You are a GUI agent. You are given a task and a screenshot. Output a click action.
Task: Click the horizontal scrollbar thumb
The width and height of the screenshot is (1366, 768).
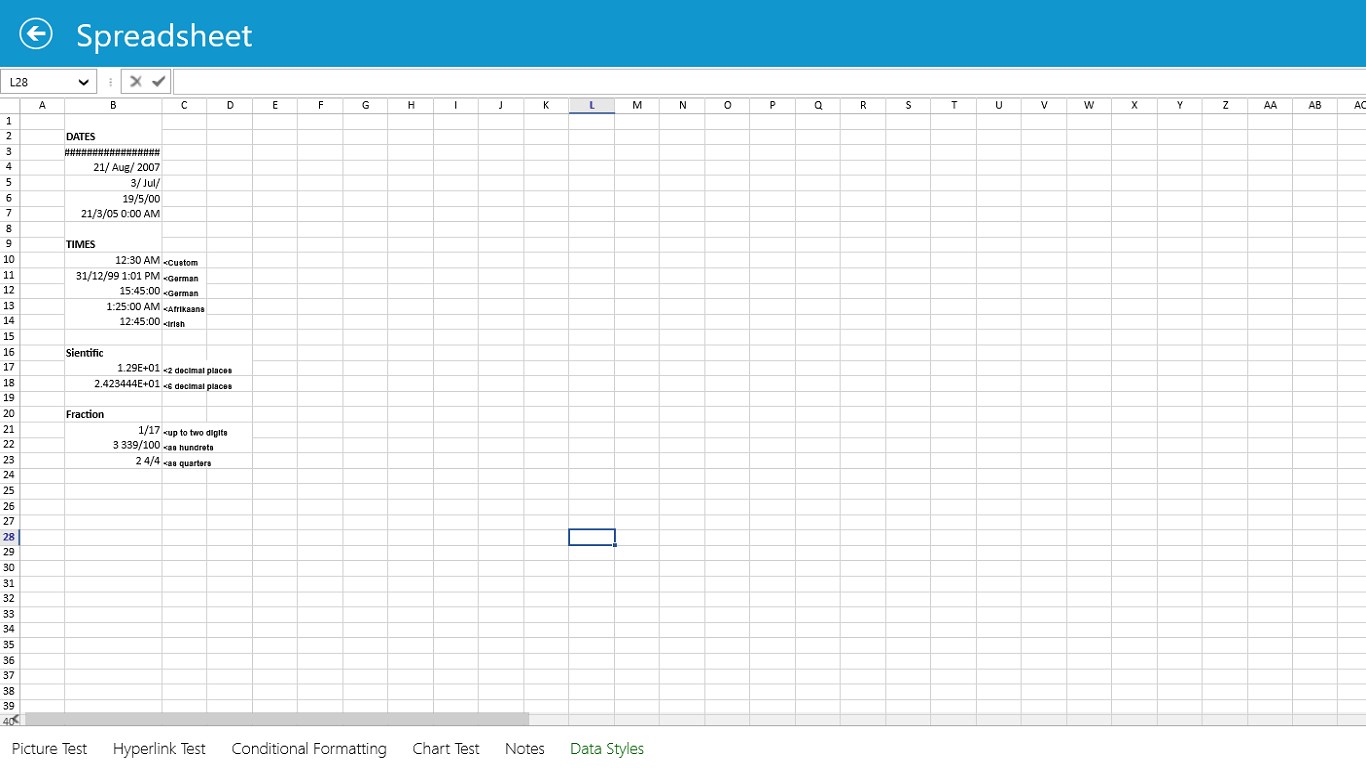tap(277, 719)
